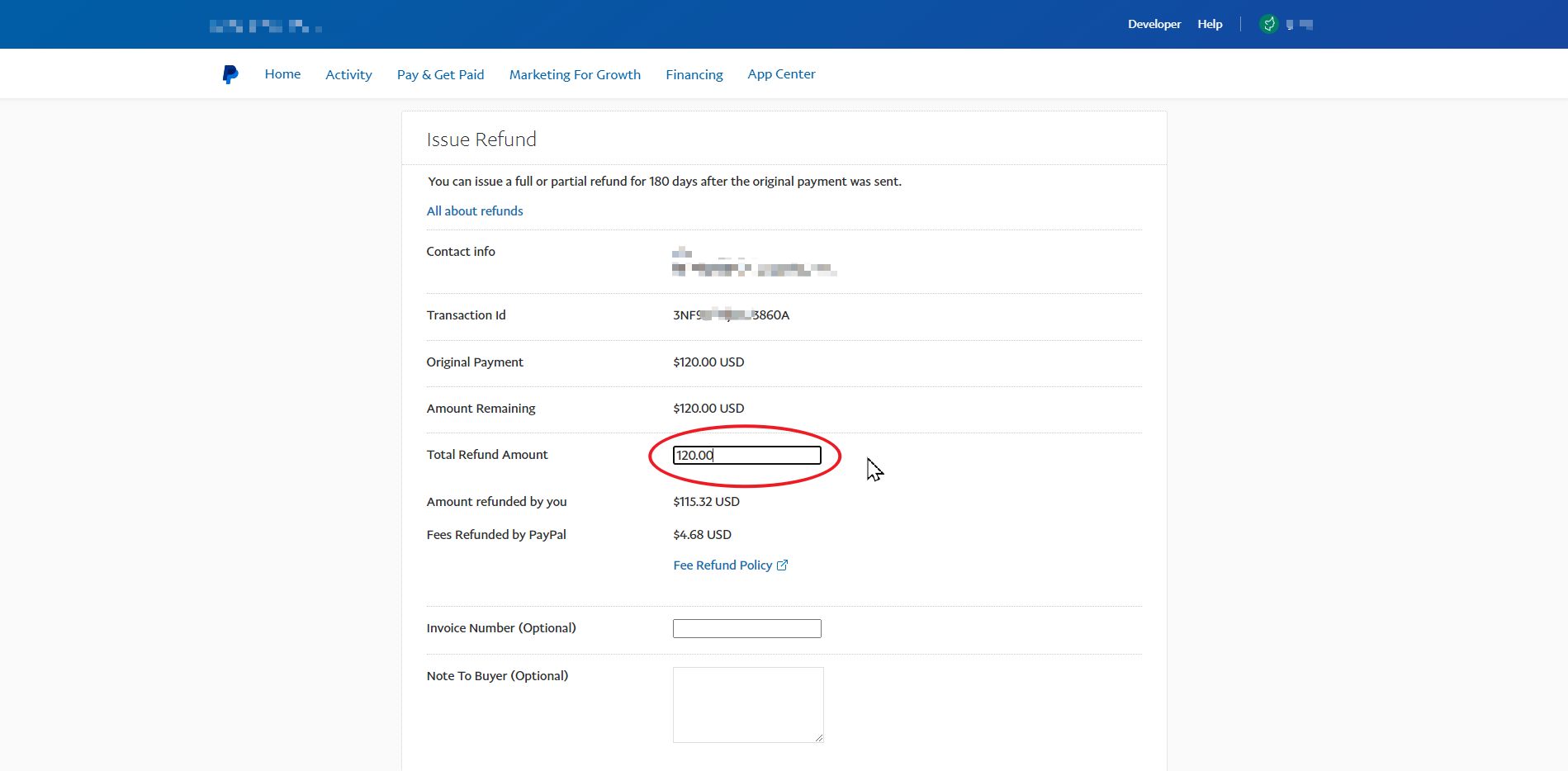
Task: Click the blurred business name in the header
Action: [265, 26]
